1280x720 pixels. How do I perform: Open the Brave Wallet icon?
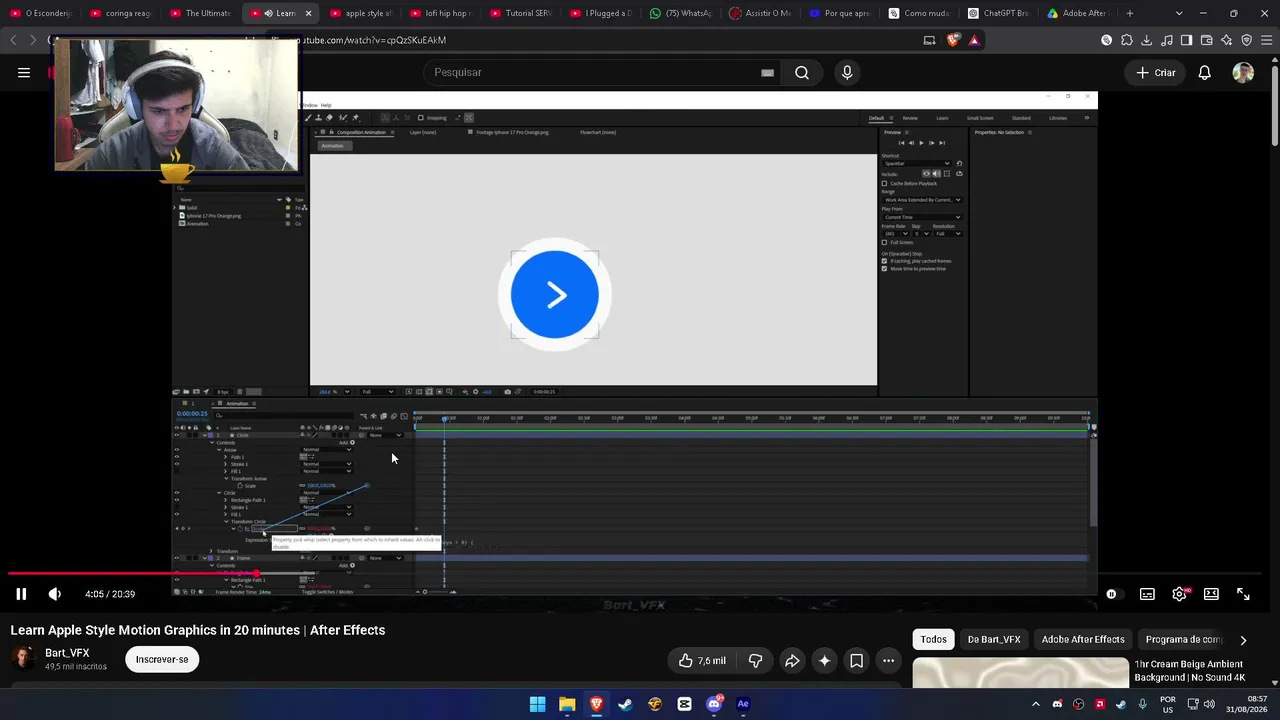[1206, 40]
